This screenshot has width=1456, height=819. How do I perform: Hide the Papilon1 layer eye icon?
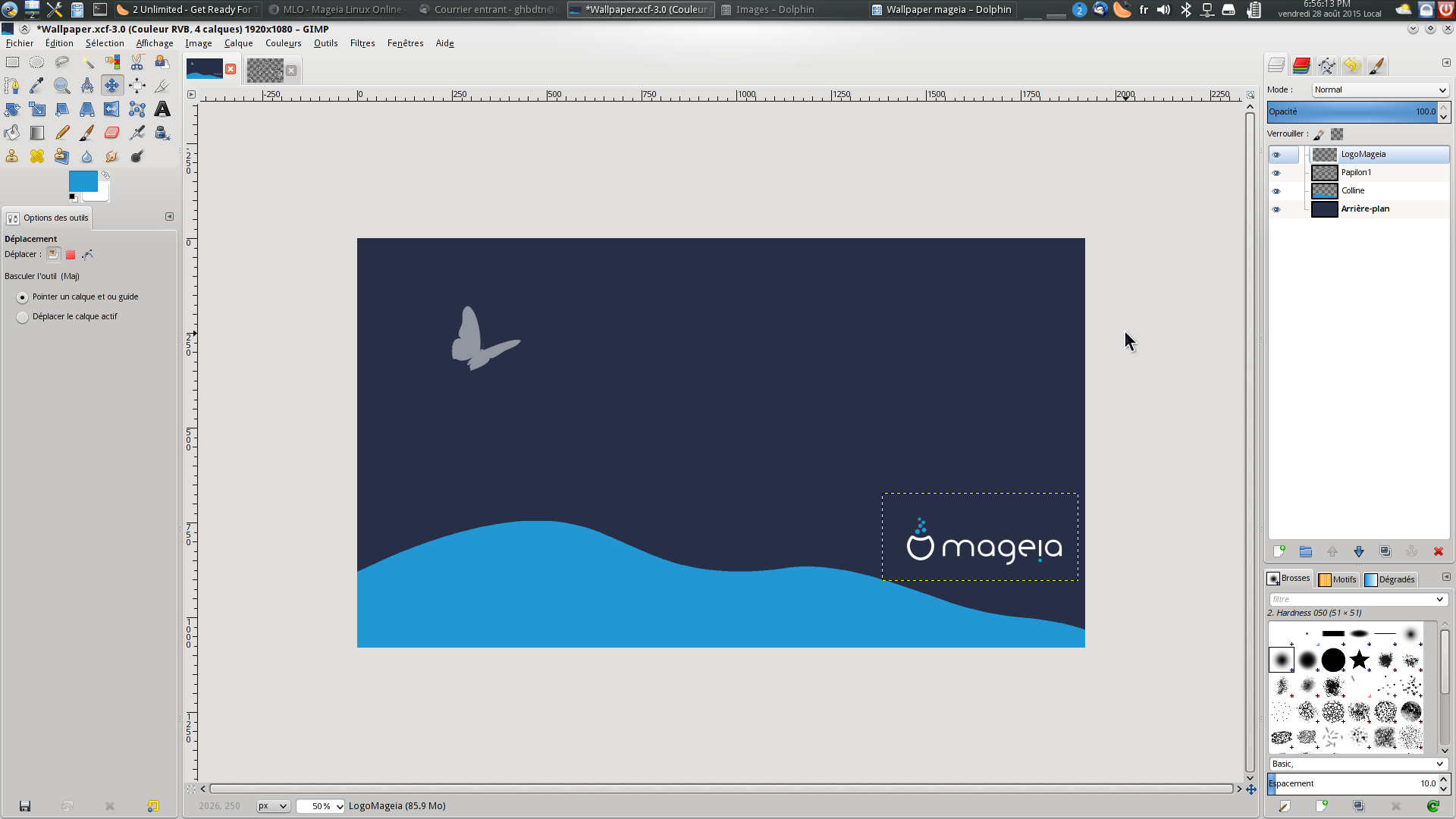[x=1276, y=173]
